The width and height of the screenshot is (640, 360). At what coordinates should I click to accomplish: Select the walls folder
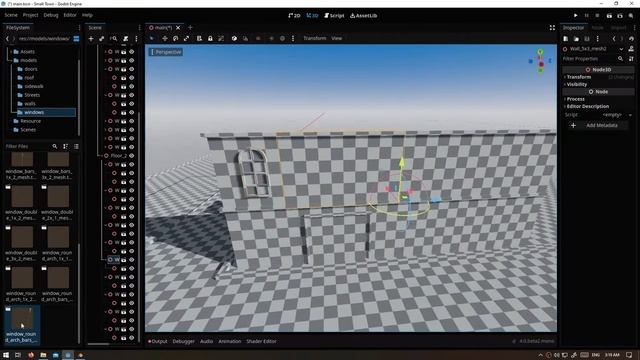coord(29,104)
